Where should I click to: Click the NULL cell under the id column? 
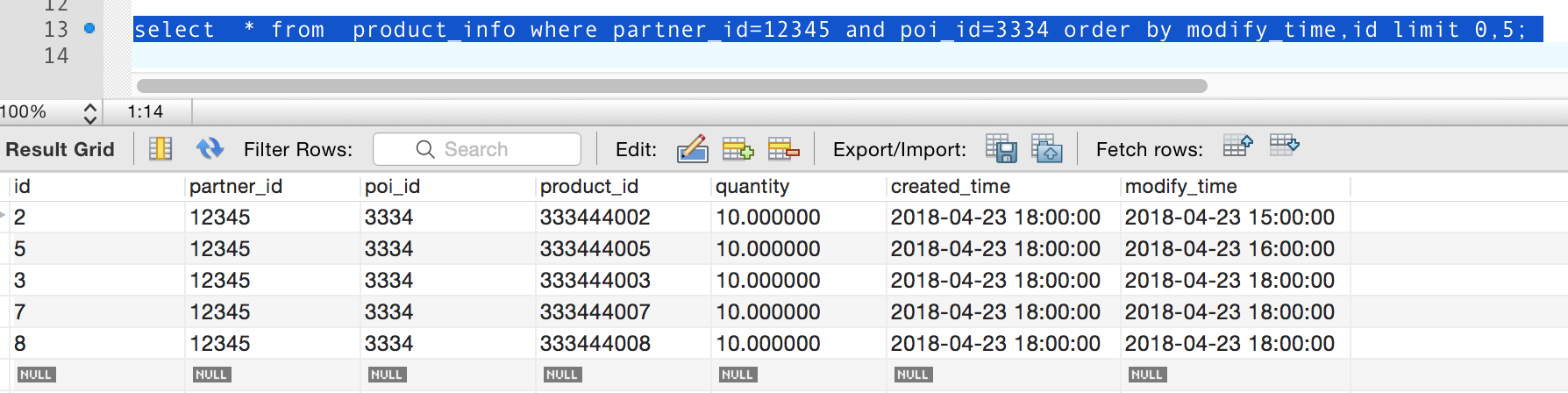point(36,375)
